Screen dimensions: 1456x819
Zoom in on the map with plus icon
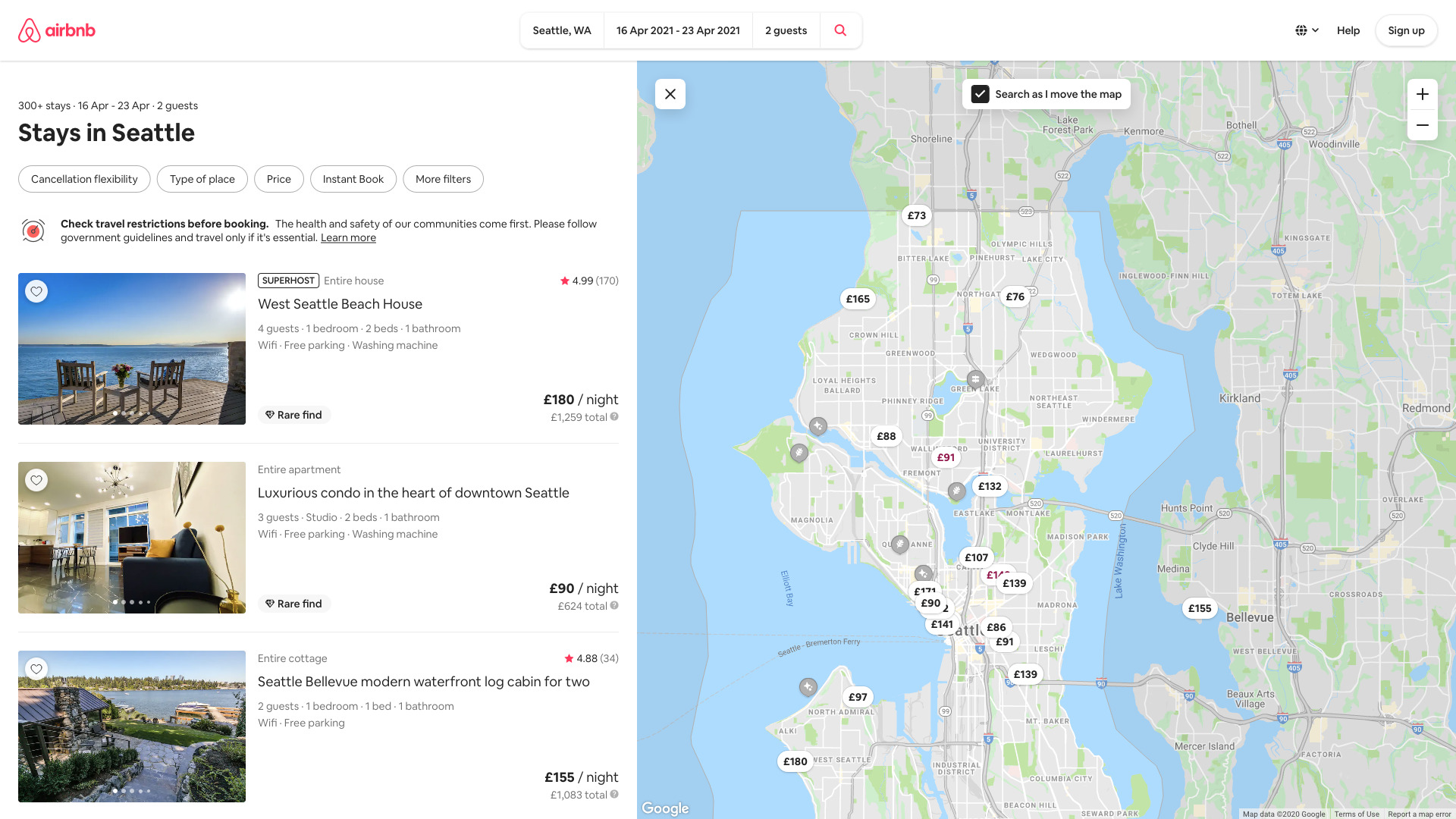[1423, 94]
